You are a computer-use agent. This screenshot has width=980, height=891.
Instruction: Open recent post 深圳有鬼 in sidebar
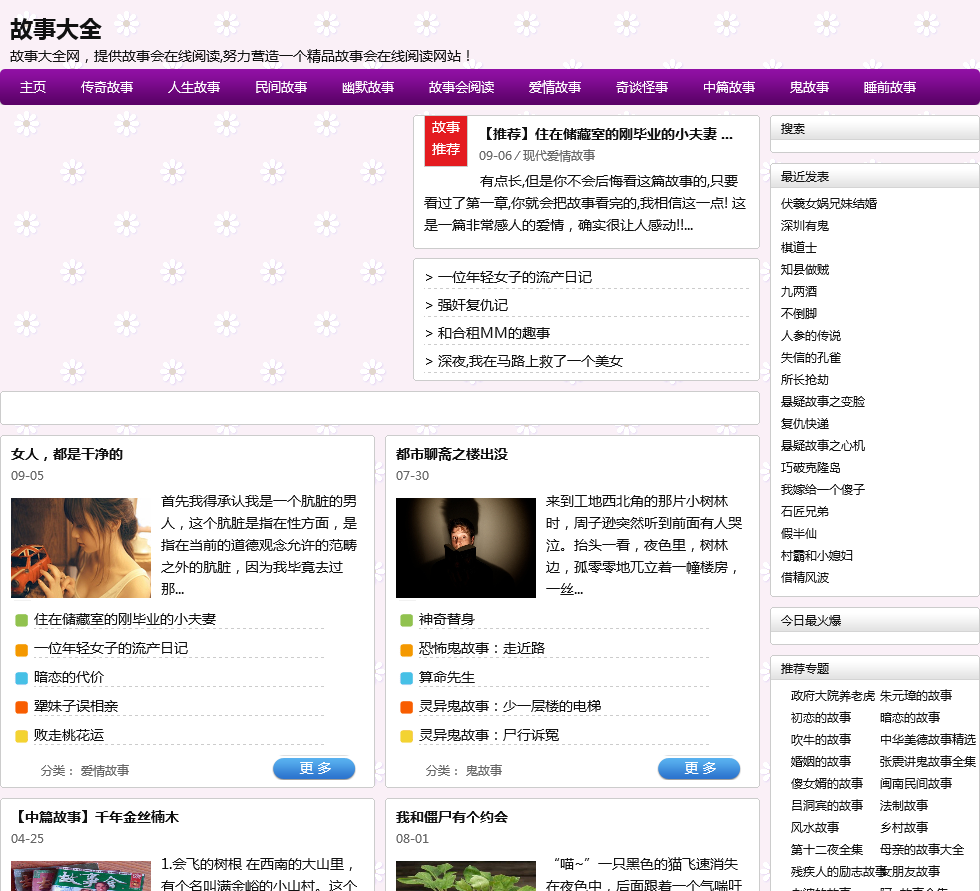pyautogui.click(x=805, y=226)
